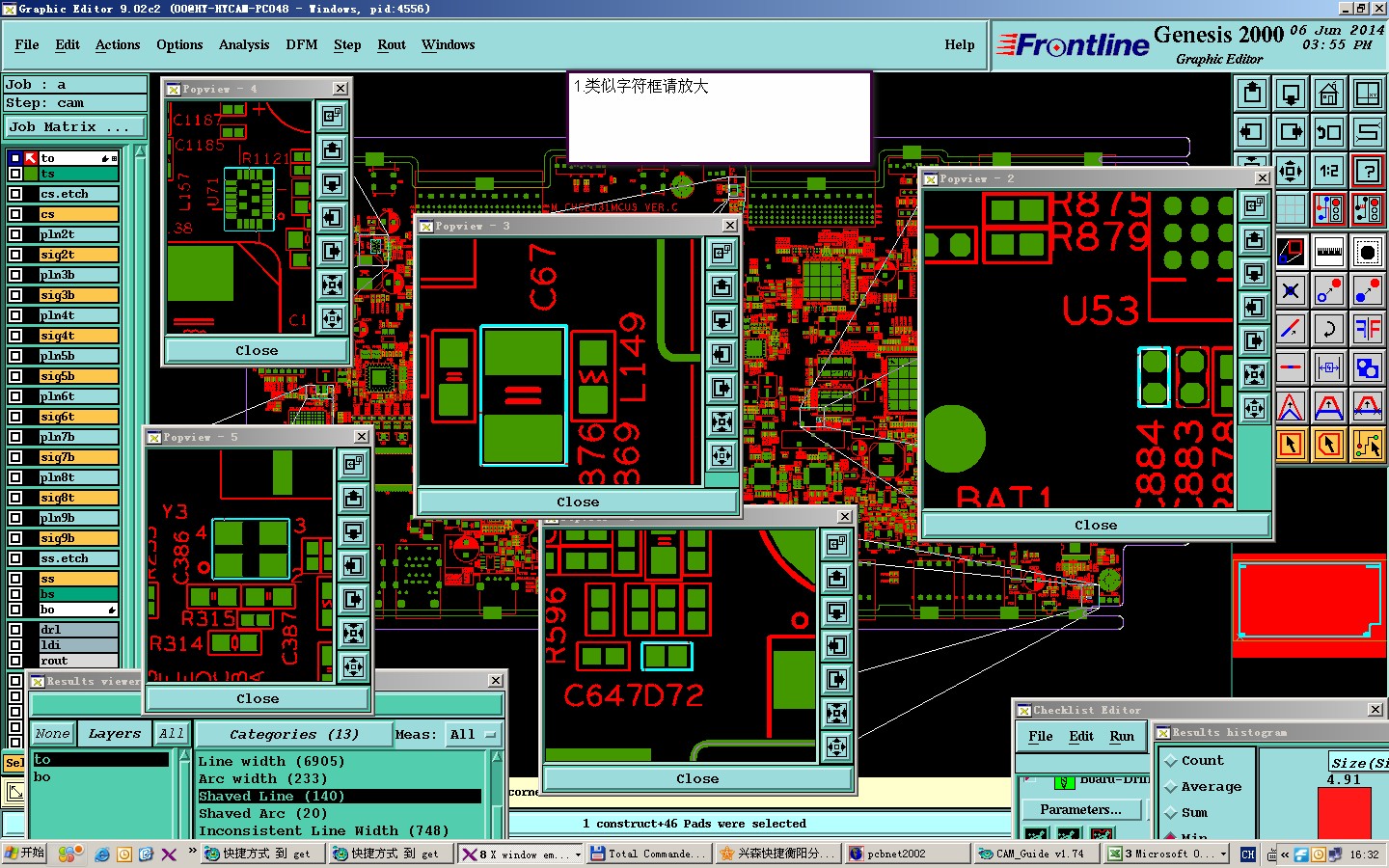
Task: Select the mirrored F flip tool
Action: click(x=1368, y=329)
